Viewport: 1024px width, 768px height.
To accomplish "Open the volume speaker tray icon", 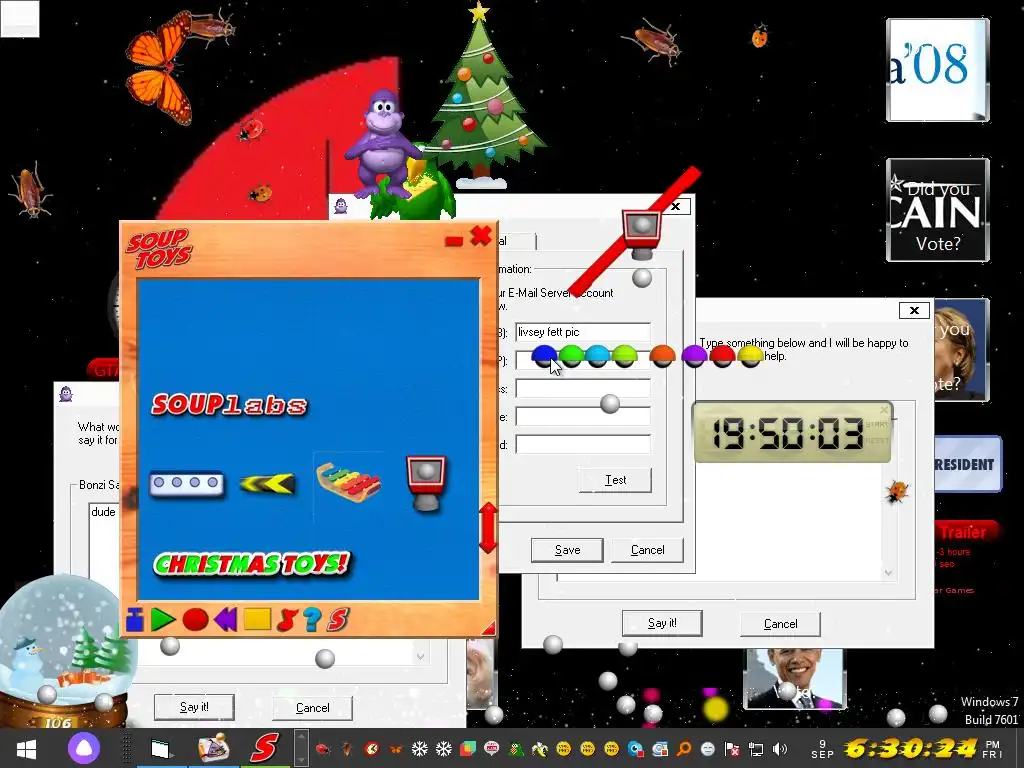I will pos(780,748).
